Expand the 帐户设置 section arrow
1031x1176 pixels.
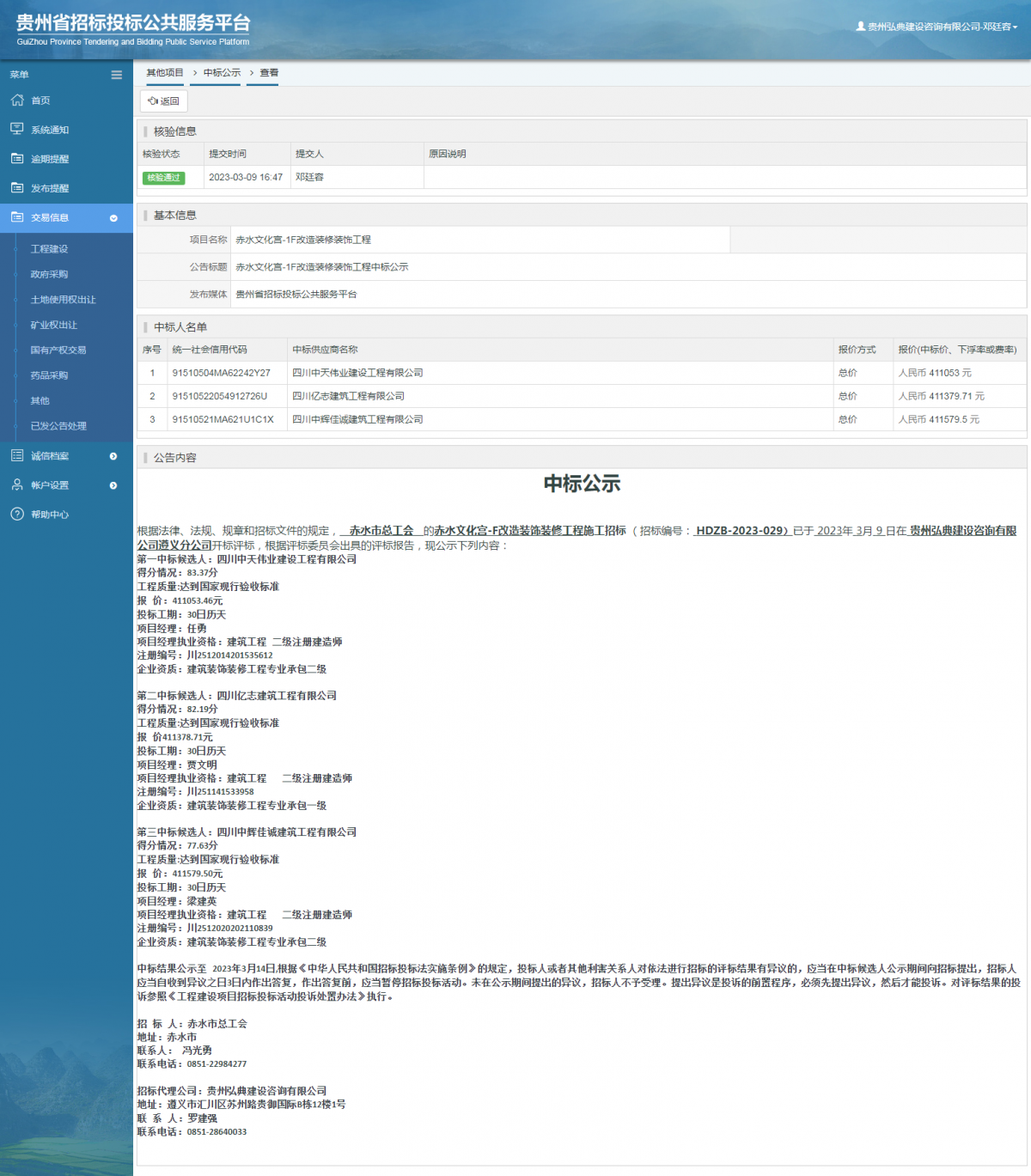point(113,485)
